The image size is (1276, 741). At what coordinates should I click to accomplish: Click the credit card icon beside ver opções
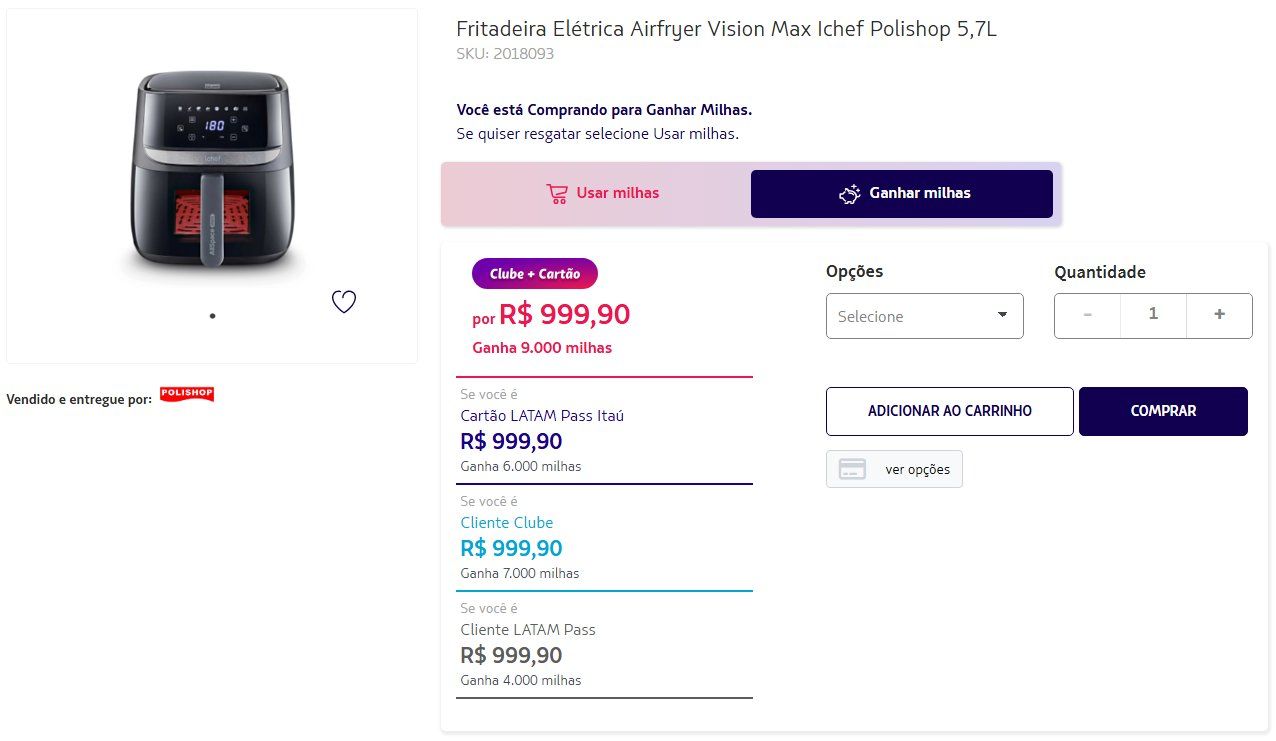852,469
